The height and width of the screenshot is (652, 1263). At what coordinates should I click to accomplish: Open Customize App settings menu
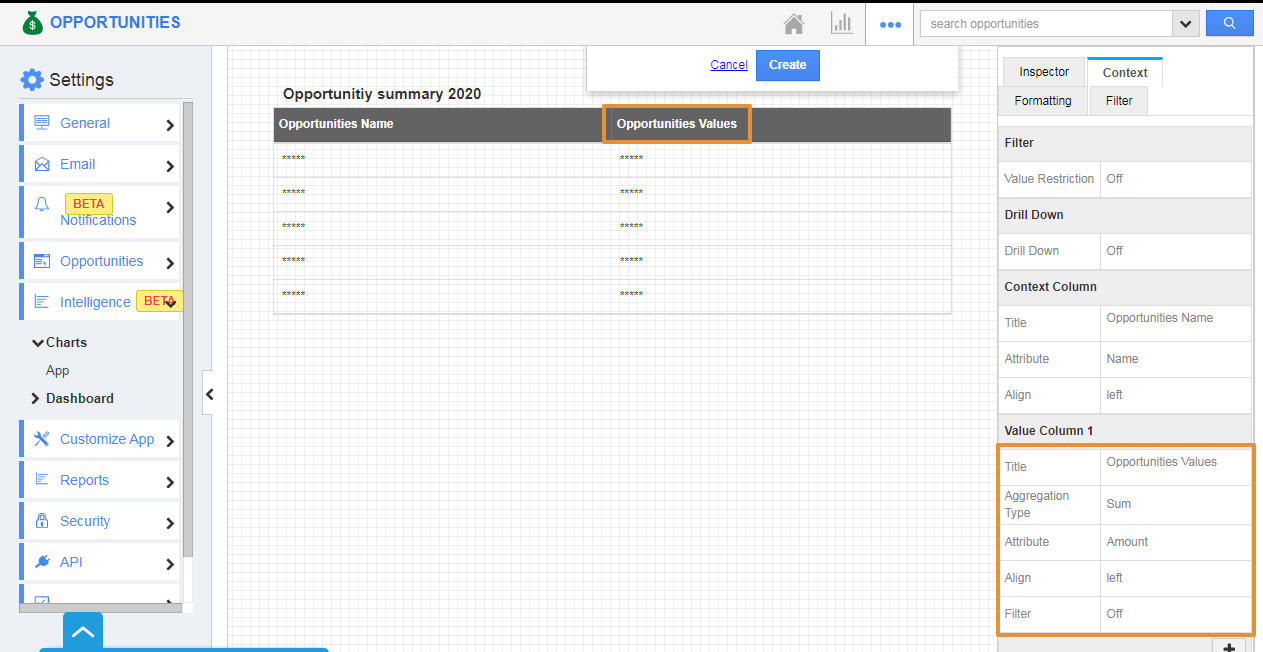click(99, 439)
